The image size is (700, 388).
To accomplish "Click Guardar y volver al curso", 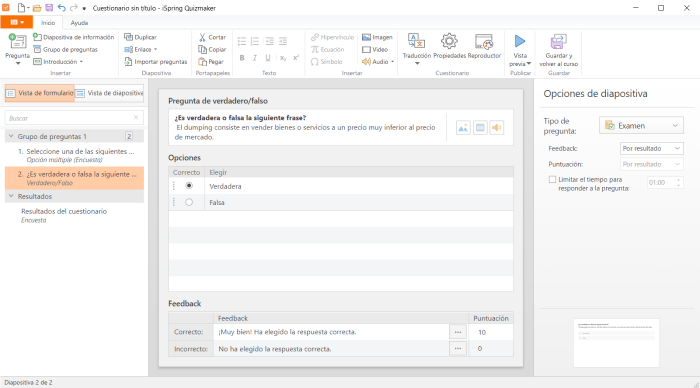I will click(558, 50).
